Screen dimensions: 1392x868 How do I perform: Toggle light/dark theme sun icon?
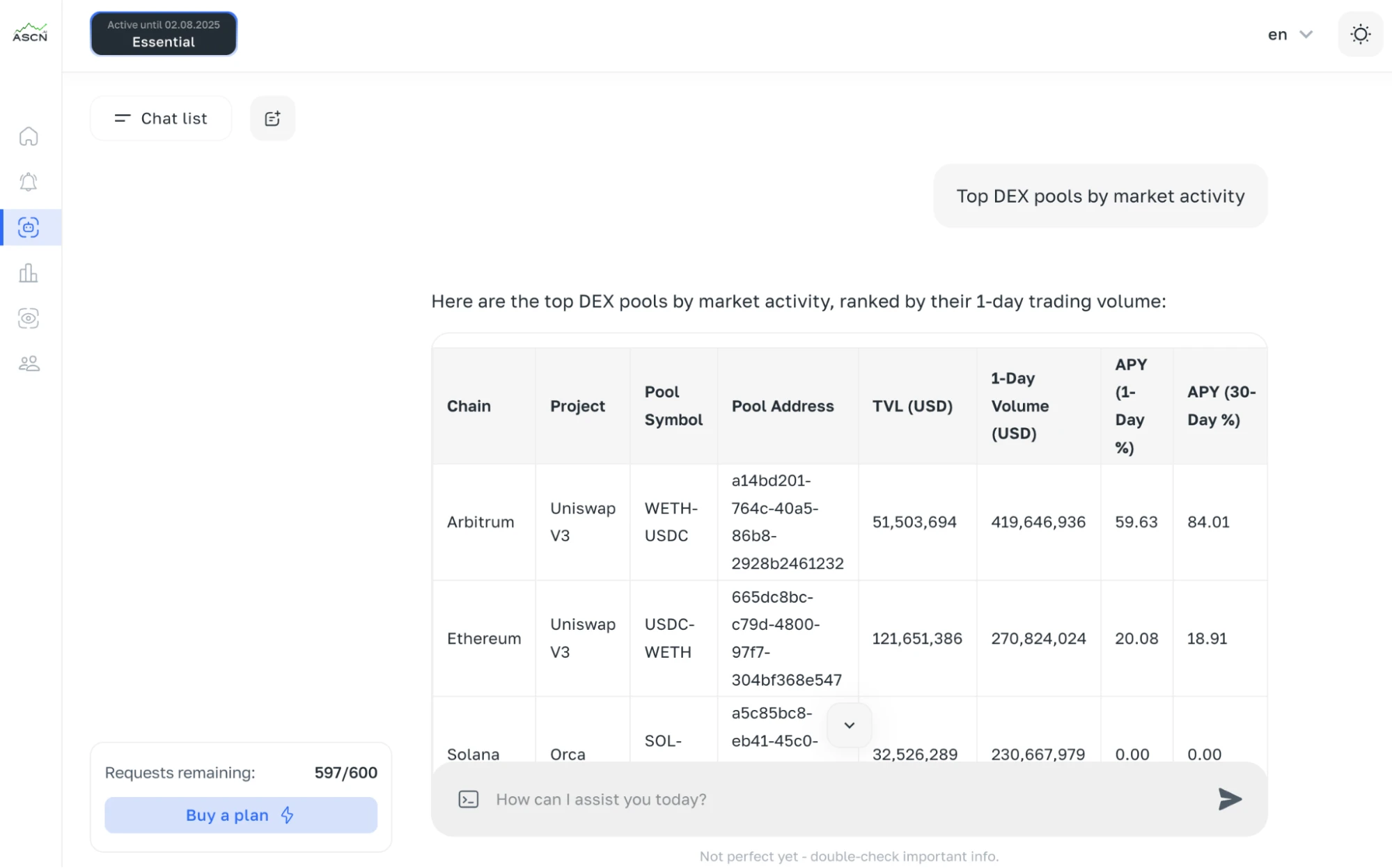coord(1360,34)
